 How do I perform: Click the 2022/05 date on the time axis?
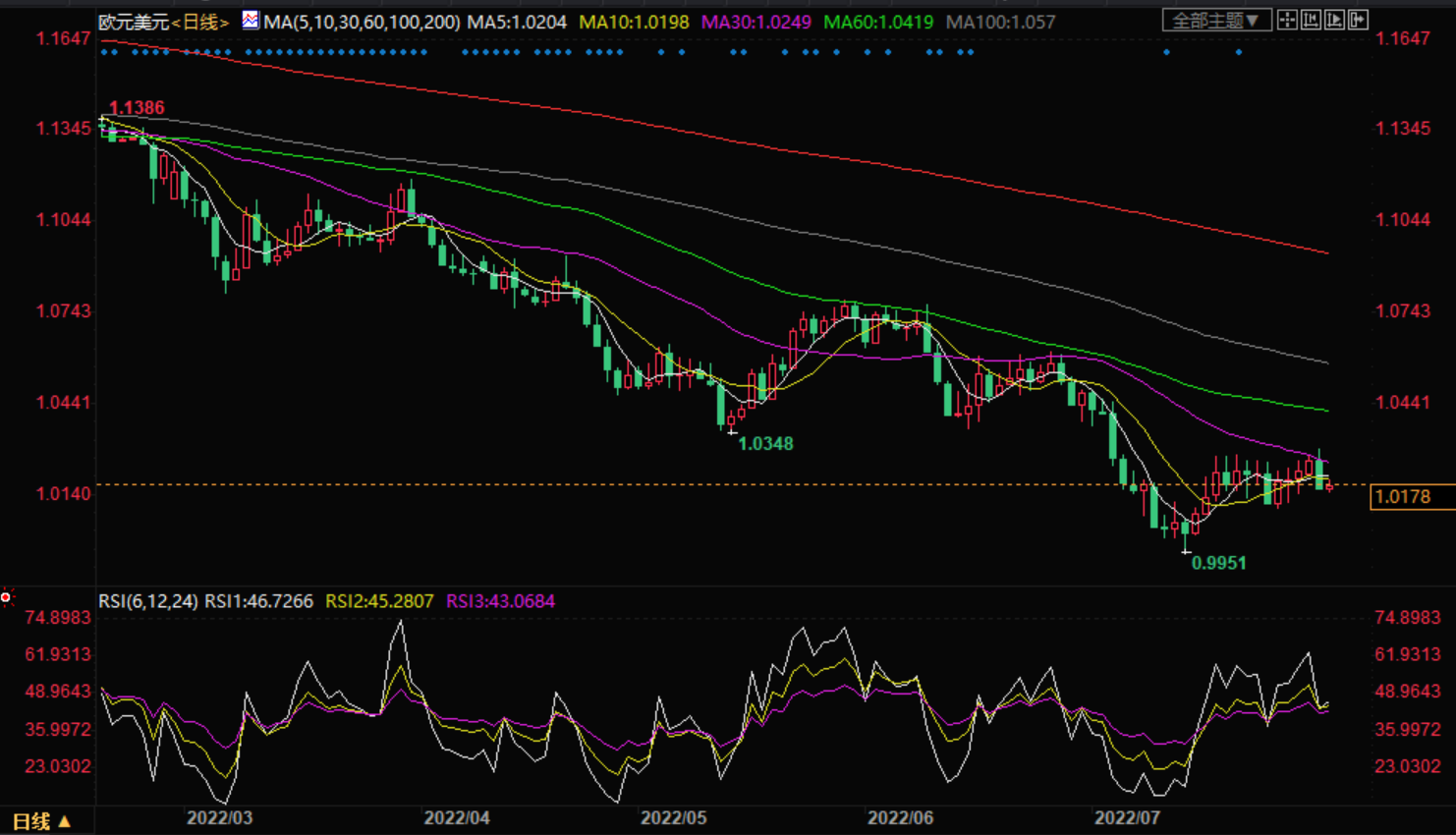coord(673,817)
